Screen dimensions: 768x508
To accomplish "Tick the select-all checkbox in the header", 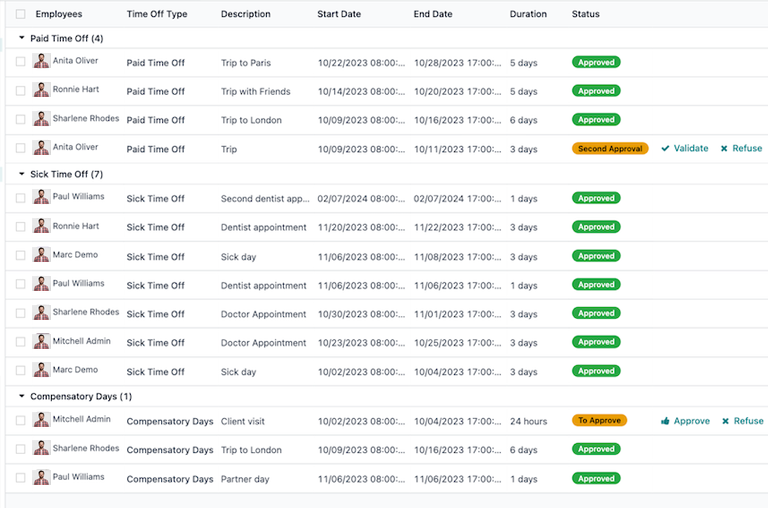I will coord(21,15).
